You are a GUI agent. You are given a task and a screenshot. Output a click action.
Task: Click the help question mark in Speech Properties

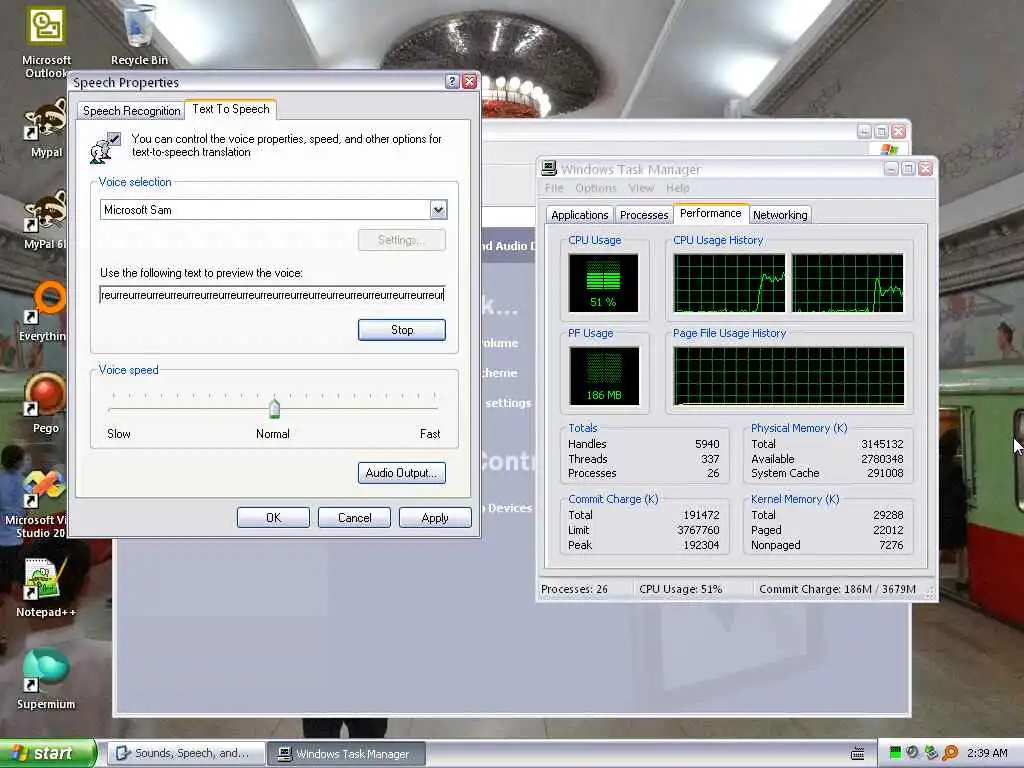pyautogui.click(x=452, y=82)
